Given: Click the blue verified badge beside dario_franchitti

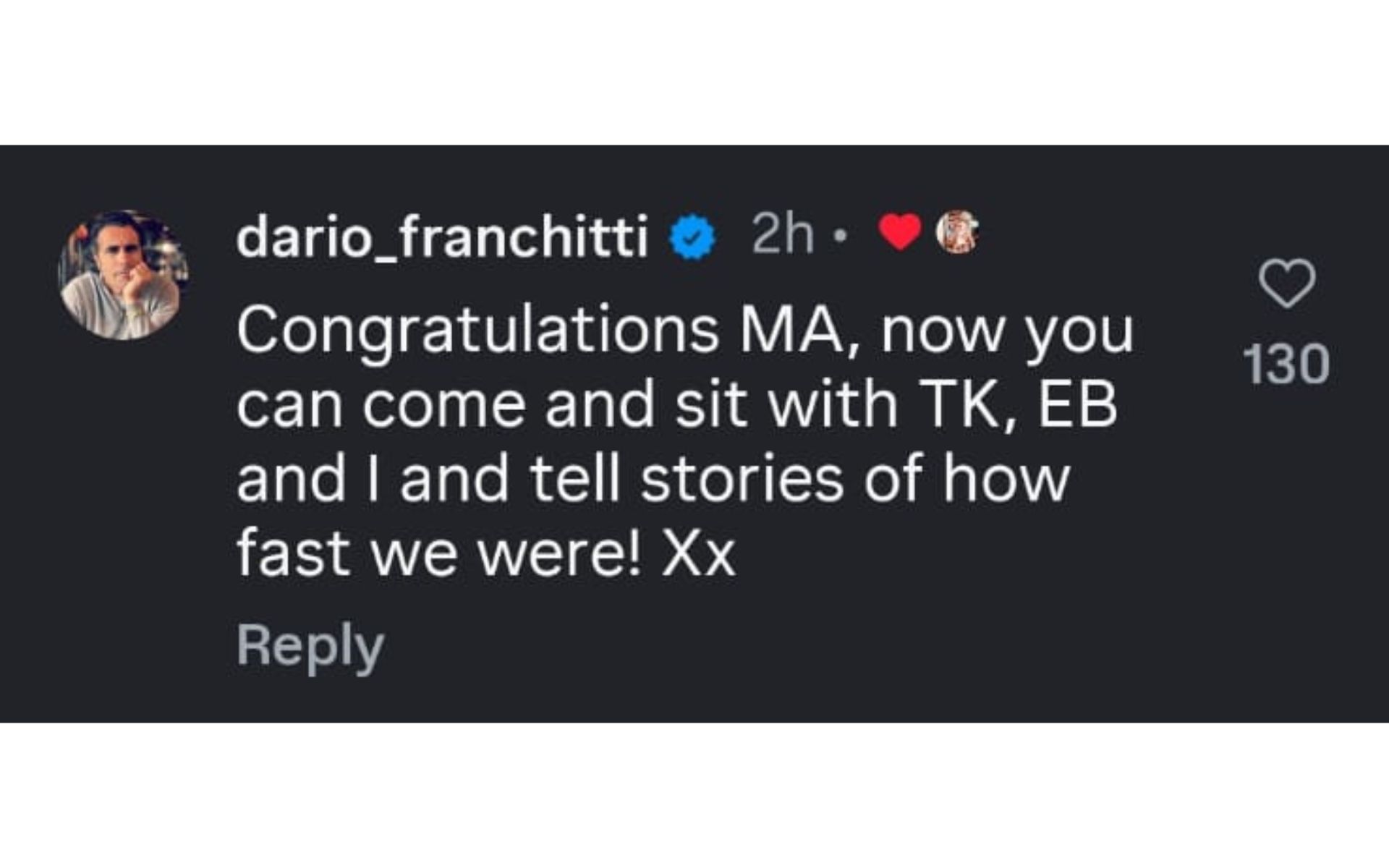Looking at the screenshot, I should tap(692, 235).
